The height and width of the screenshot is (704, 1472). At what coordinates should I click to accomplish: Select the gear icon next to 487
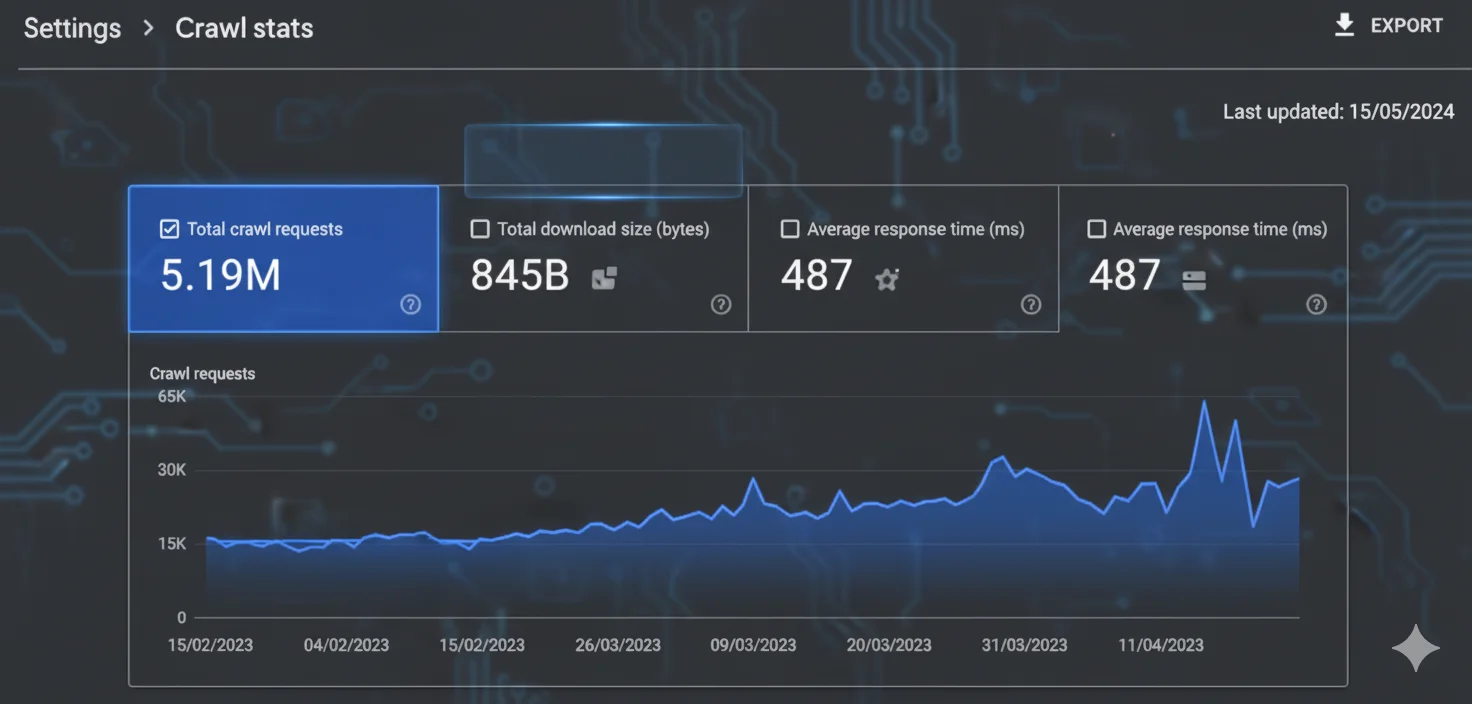coord(886,279)
